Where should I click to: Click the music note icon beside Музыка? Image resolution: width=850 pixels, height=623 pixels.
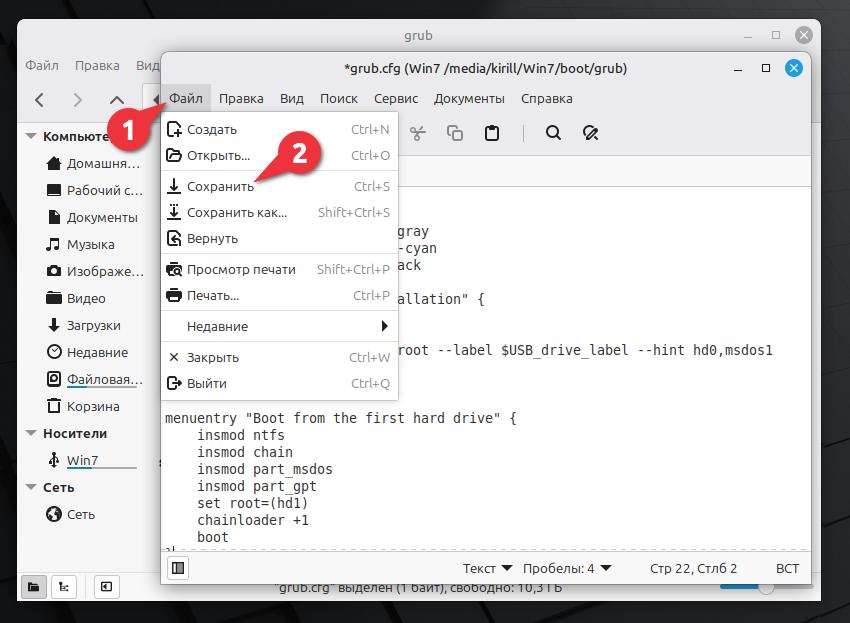tap(53, 244)
